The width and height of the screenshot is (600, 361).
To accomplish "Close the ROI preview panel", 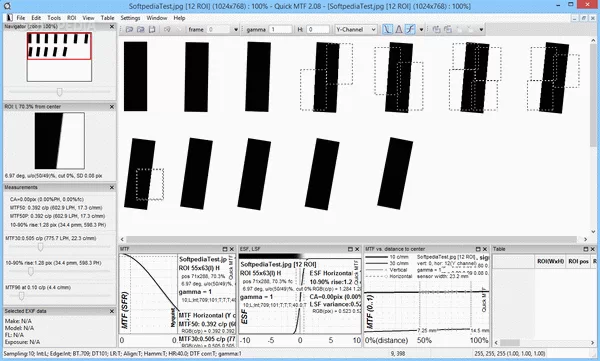I will click(x=112, y=107).
